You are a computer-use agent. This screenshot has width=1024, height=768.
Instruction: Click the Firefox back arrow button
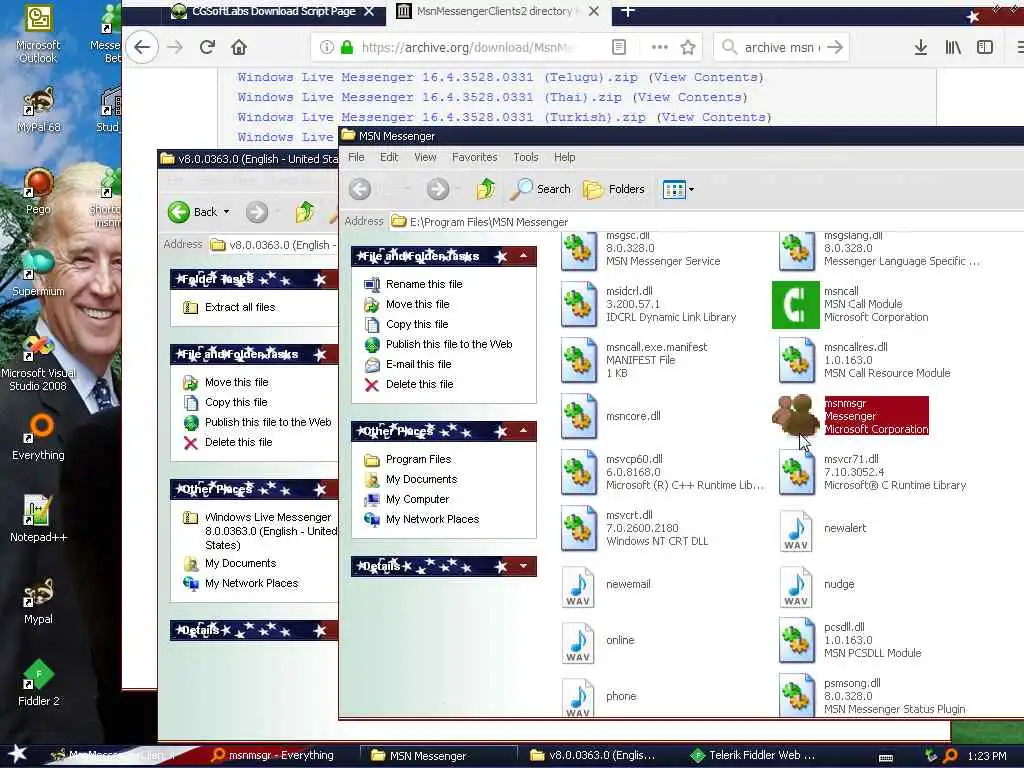click(142, 47)
